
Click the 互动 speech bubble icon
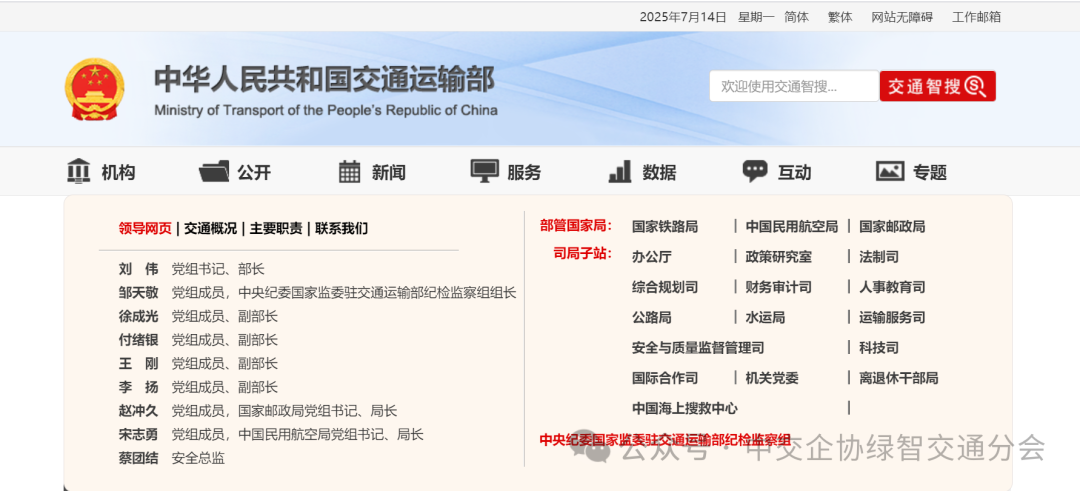point(755,172)
